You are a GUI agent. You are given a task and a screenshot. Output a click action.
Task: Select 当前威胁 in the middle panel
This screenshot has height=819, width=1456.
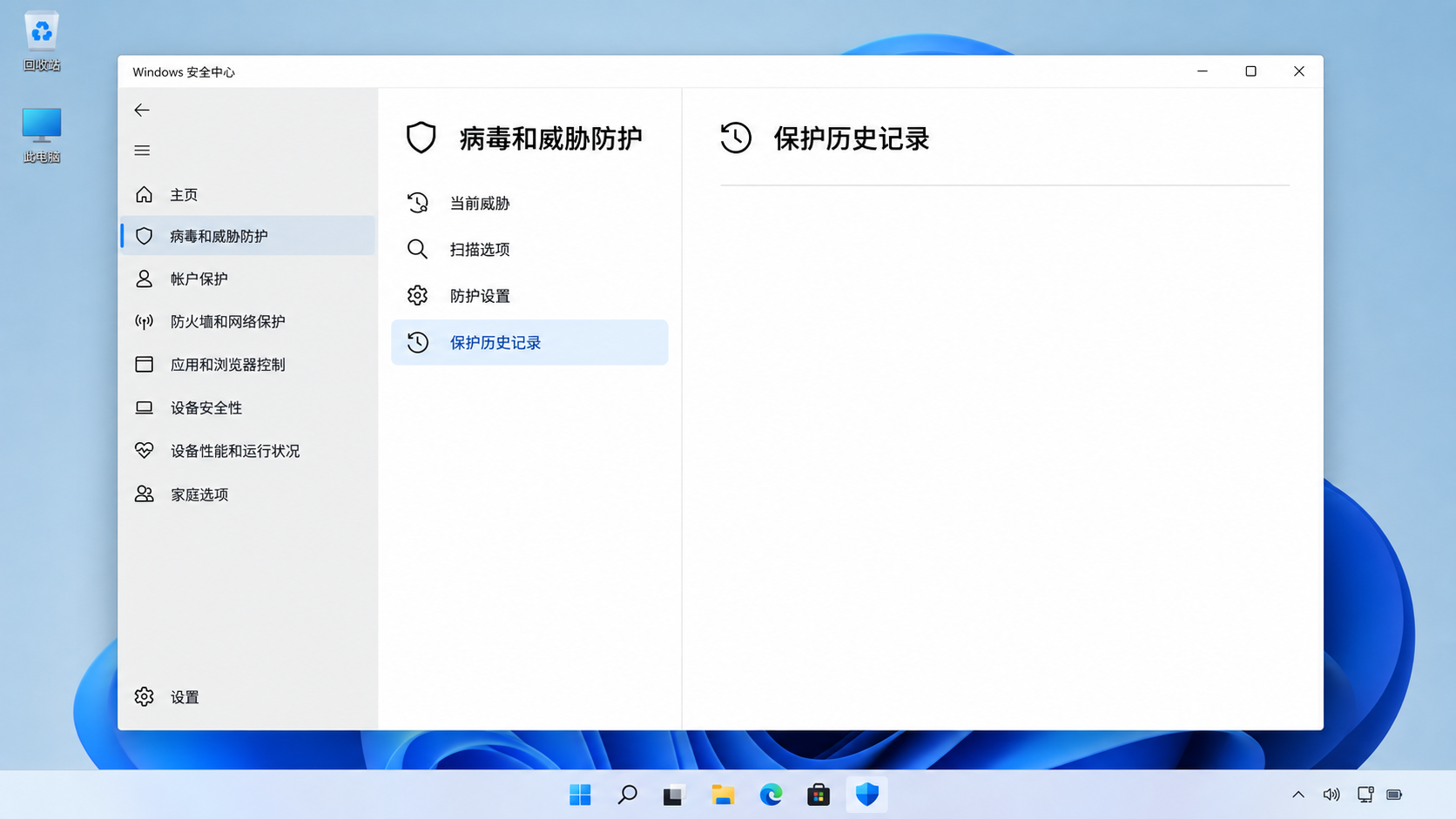[x=529, y=203]
